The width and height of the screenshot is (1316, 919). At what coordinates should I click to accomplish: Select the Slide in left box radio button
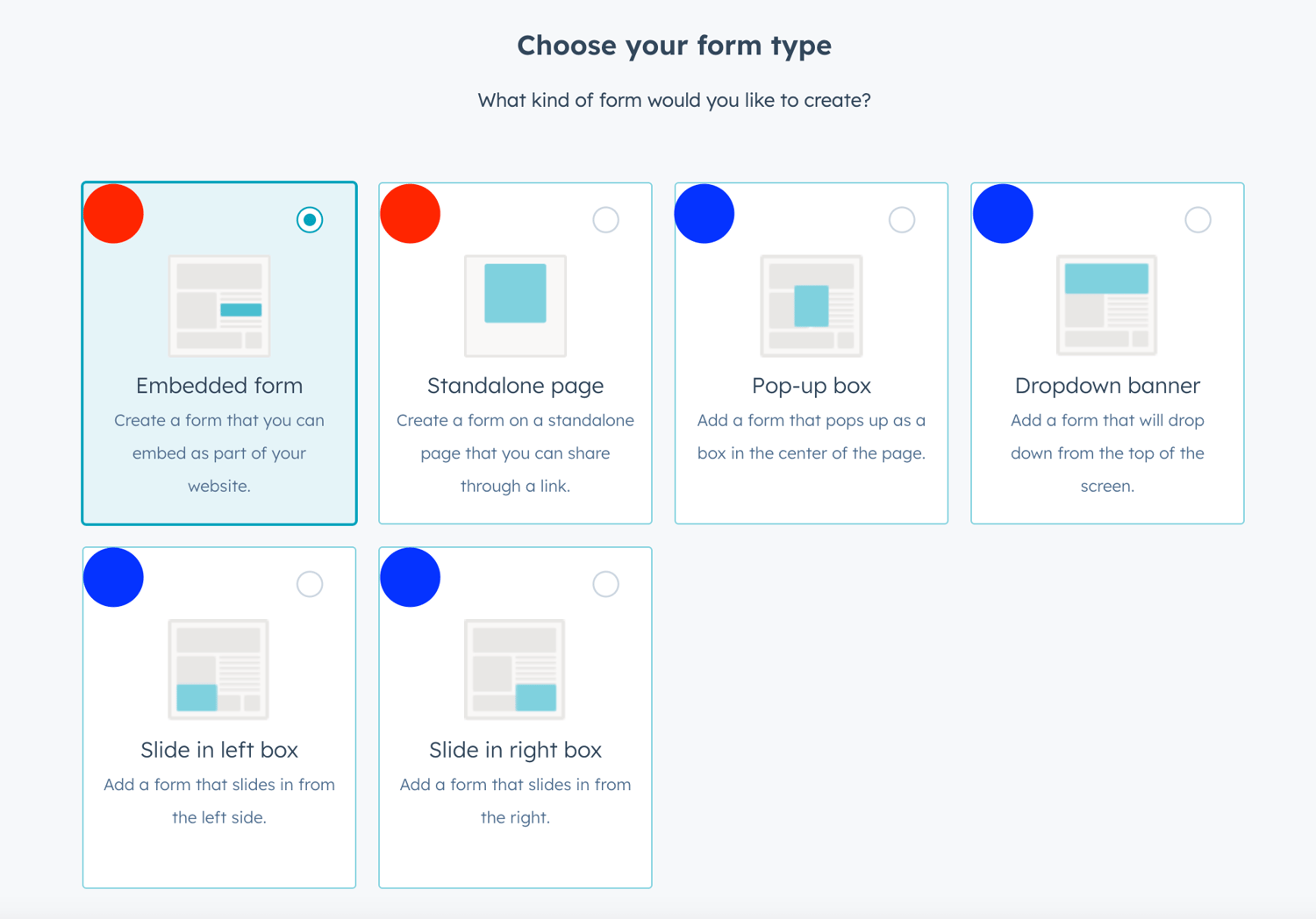point(309,583)
